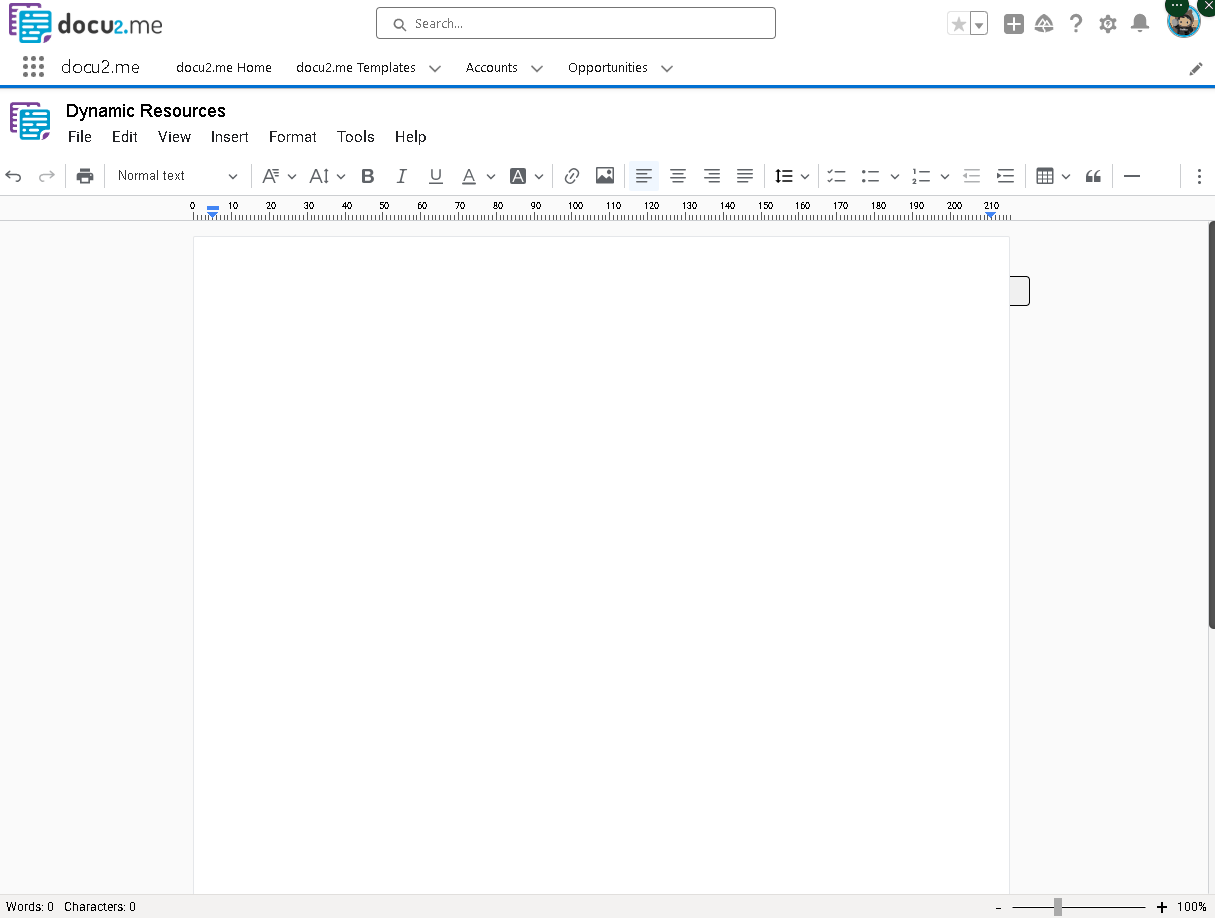Open the line spacing dropdown
The height and width of the screenshot is (918, 1215).
(792, 176)
